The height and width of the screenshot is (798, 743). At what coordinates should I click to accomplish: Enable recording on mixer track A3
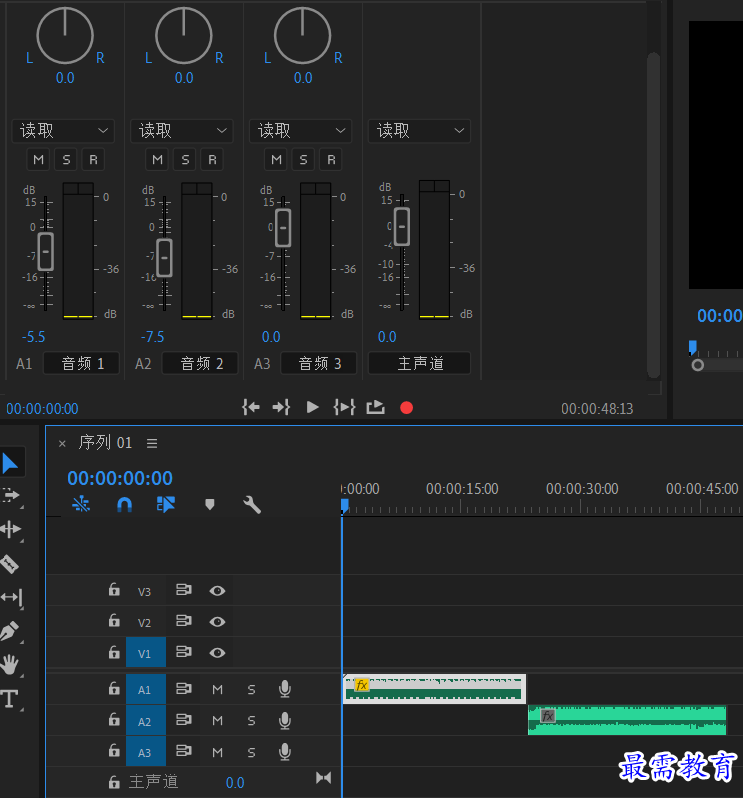[331, 159]
